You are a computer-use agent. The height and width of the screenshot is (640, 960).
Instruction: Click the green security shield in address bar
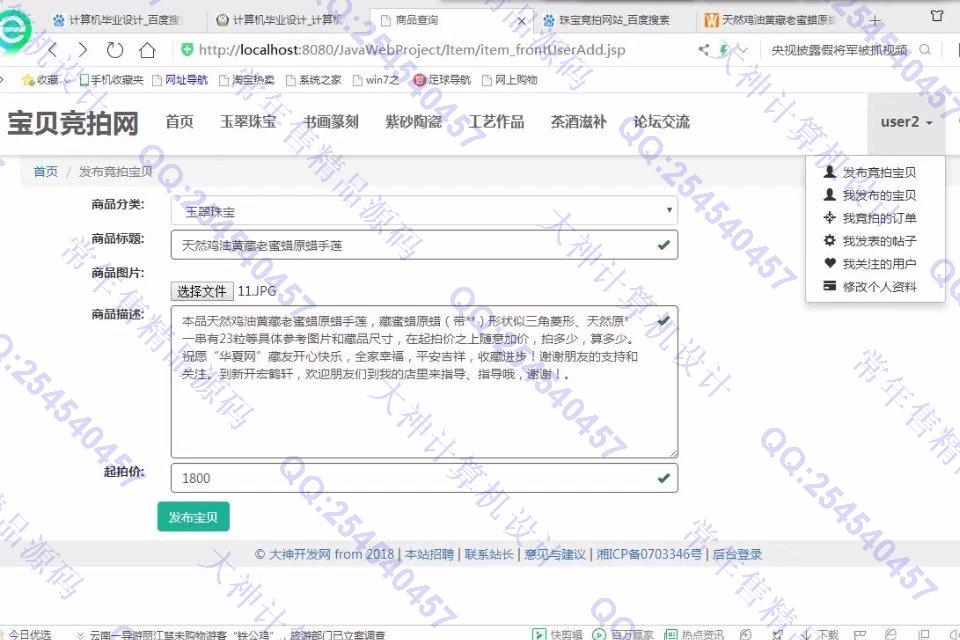(x=187, y=50)
